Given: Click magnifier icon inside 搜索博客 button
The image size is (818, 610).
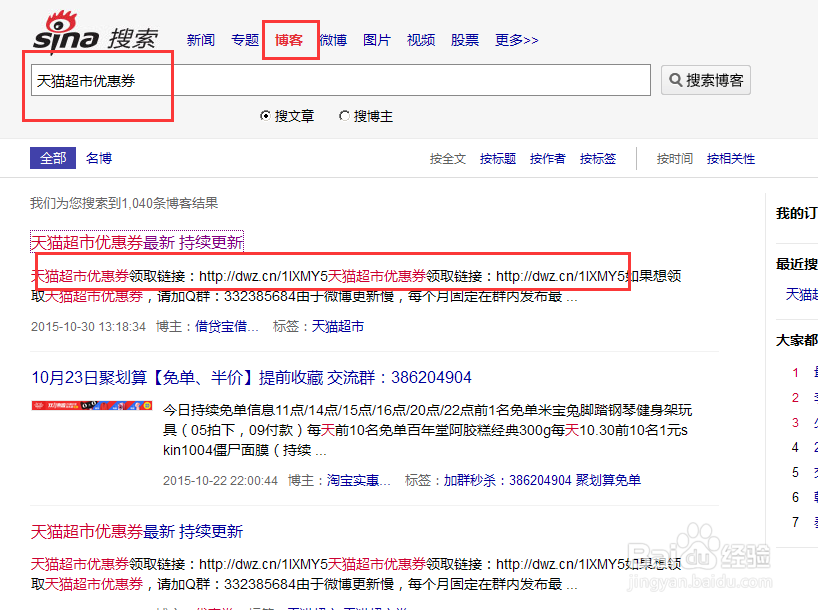Looking at the screenshot, I should [676, 80].
